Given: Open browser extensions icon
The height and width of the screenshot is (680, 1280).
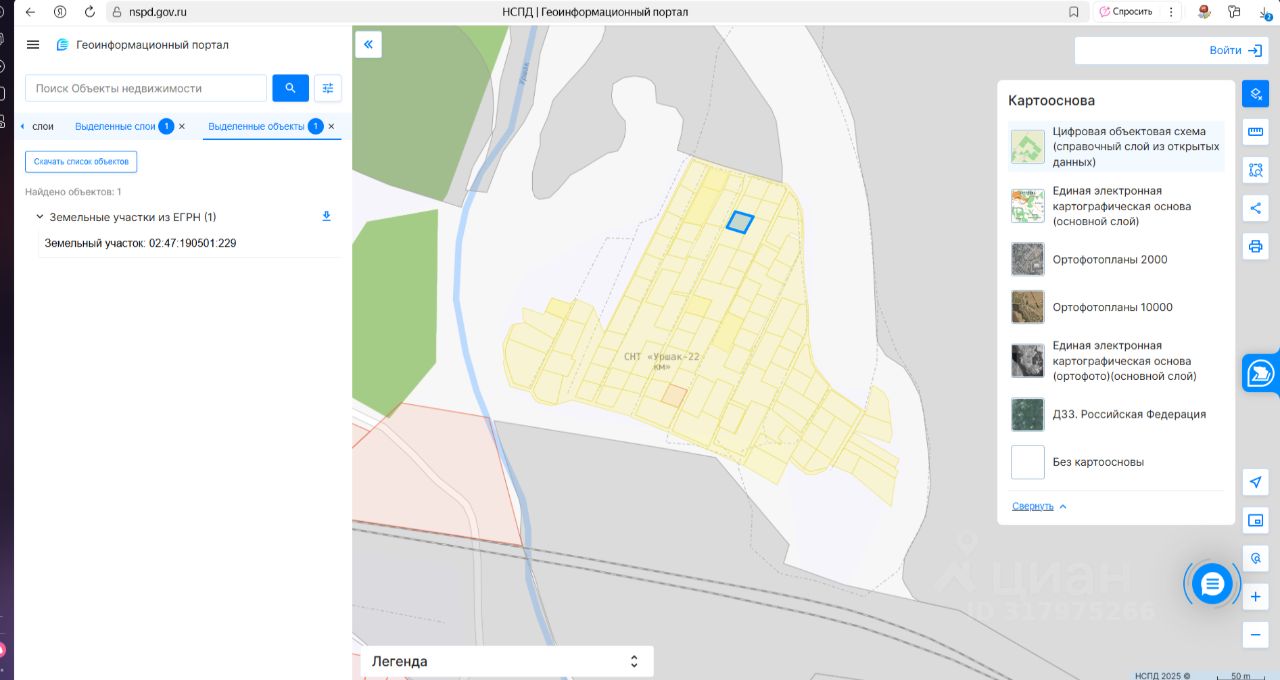Looking at the screenshot, I should [x=1234, y=12].
